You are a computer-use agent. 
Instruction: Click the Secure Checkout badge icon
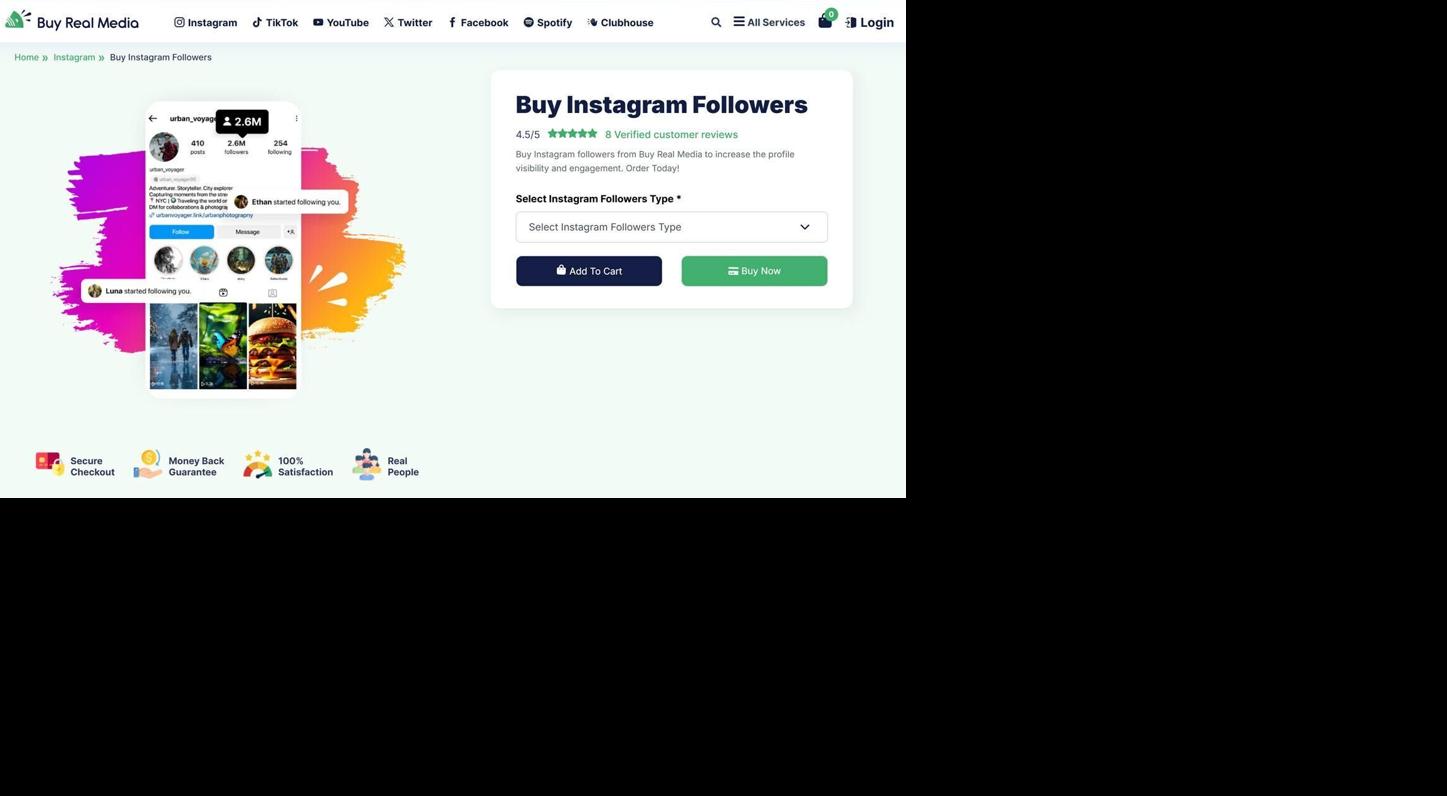50,465
